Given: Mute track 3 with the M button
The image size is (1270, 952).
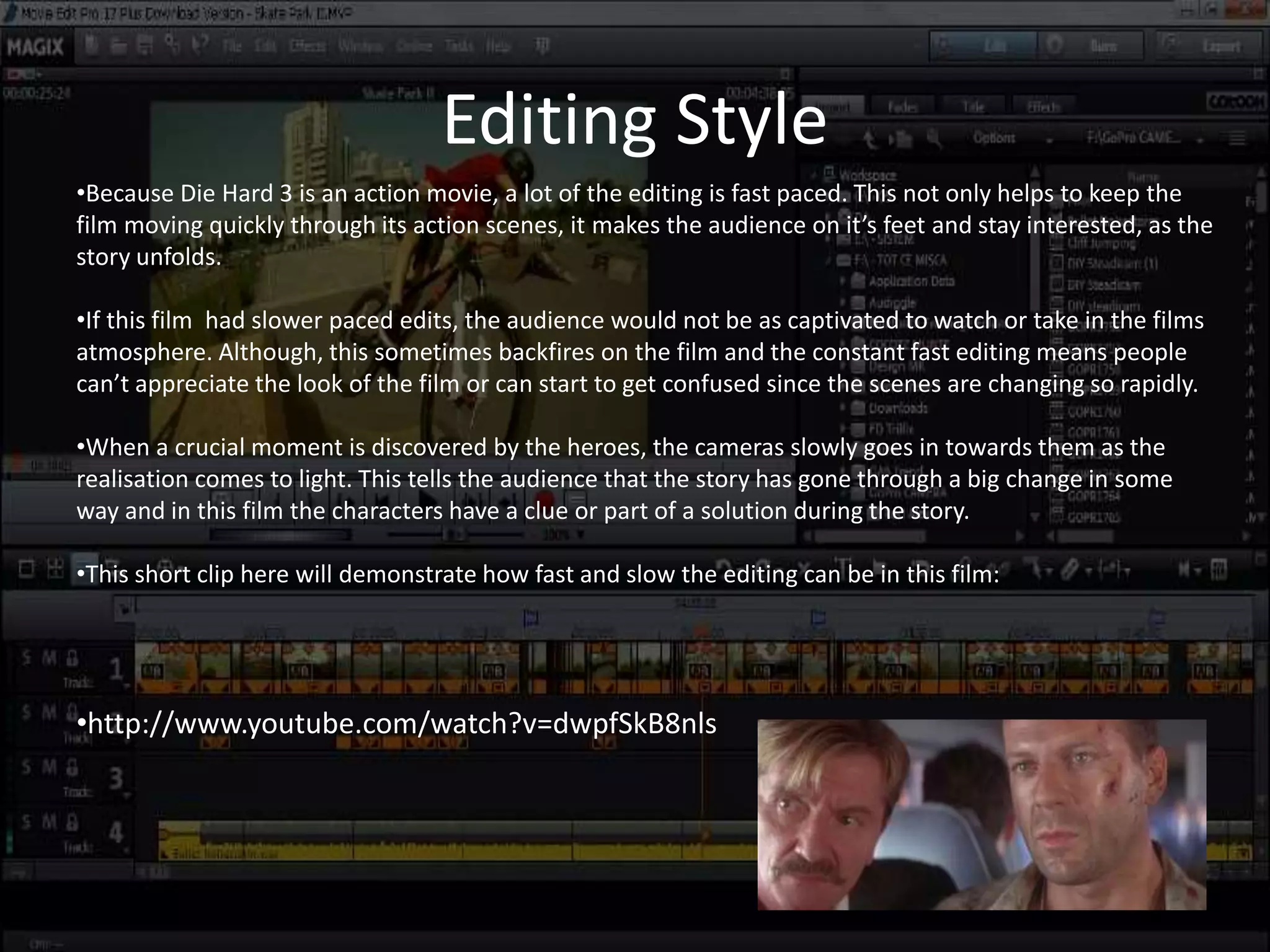Looking at the screenshot, I should pos(50,767).
